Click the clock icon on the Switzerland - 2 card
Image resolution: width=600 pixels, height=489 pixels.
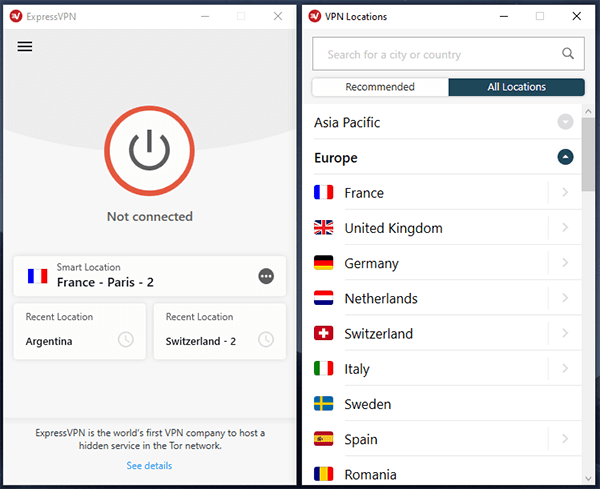coord(266,339)
